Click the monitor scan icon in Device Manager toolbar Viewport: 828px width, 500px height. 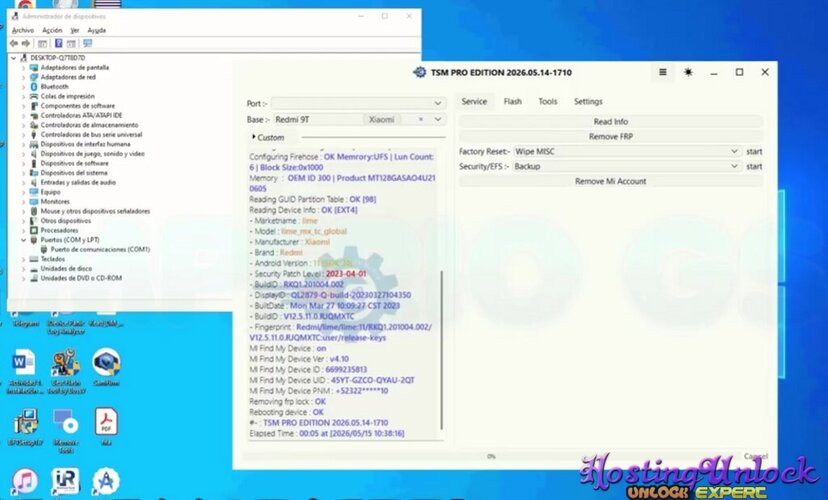click(87, 43)
